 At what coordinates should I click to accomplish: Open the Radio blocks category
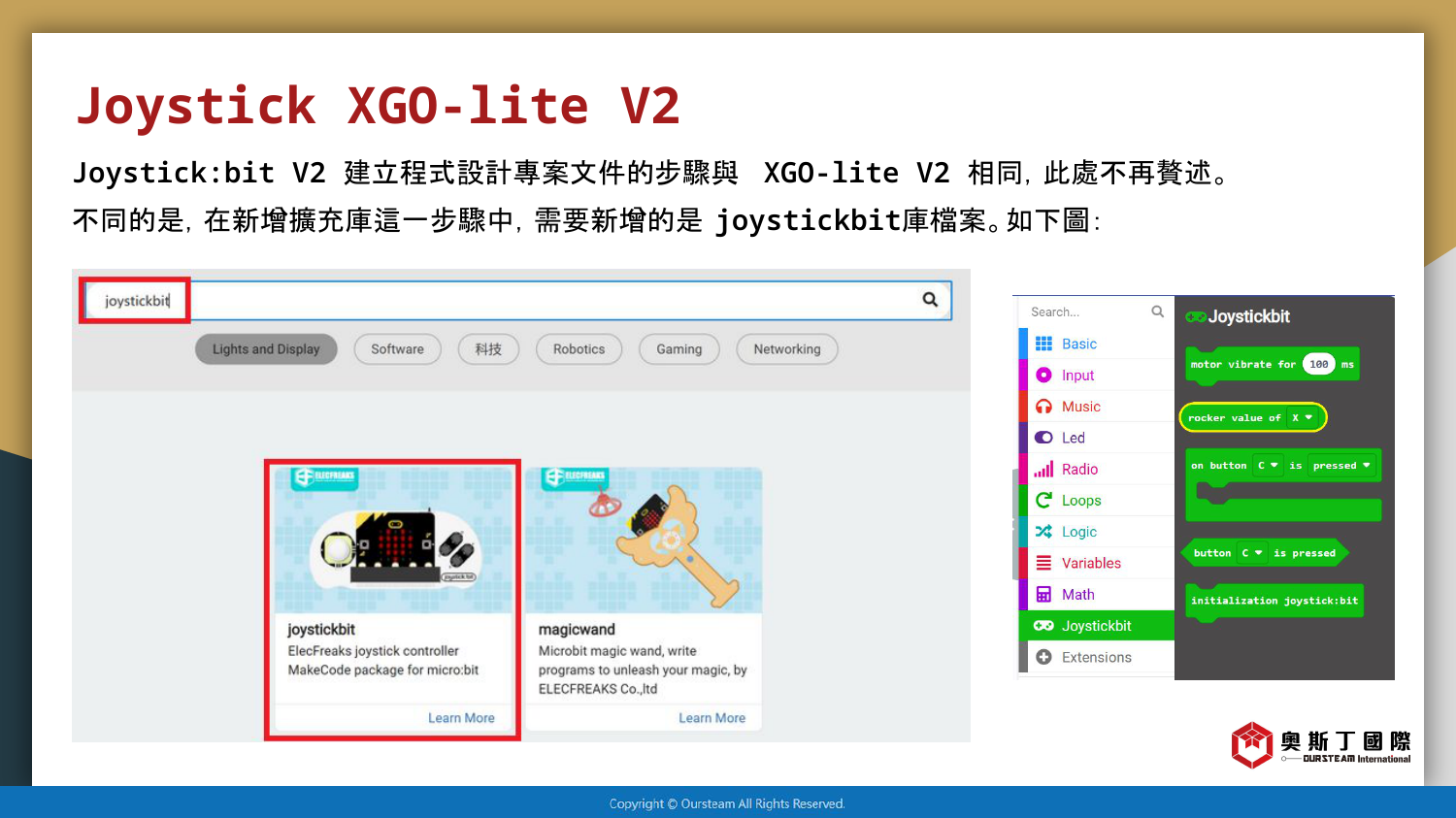click(1096, 469)
